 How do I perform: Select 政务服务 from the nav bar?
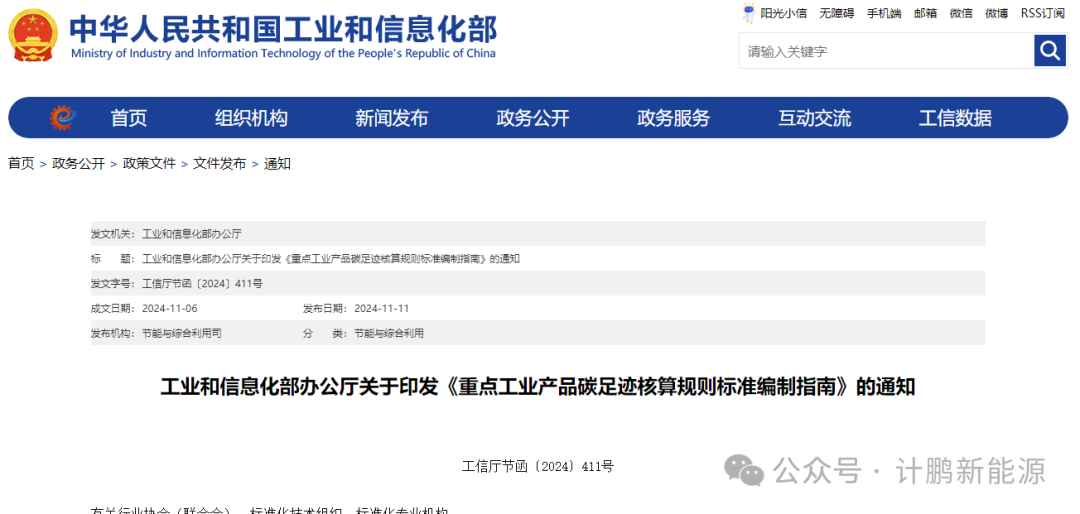pyautogui.click(x=673, y=118)
